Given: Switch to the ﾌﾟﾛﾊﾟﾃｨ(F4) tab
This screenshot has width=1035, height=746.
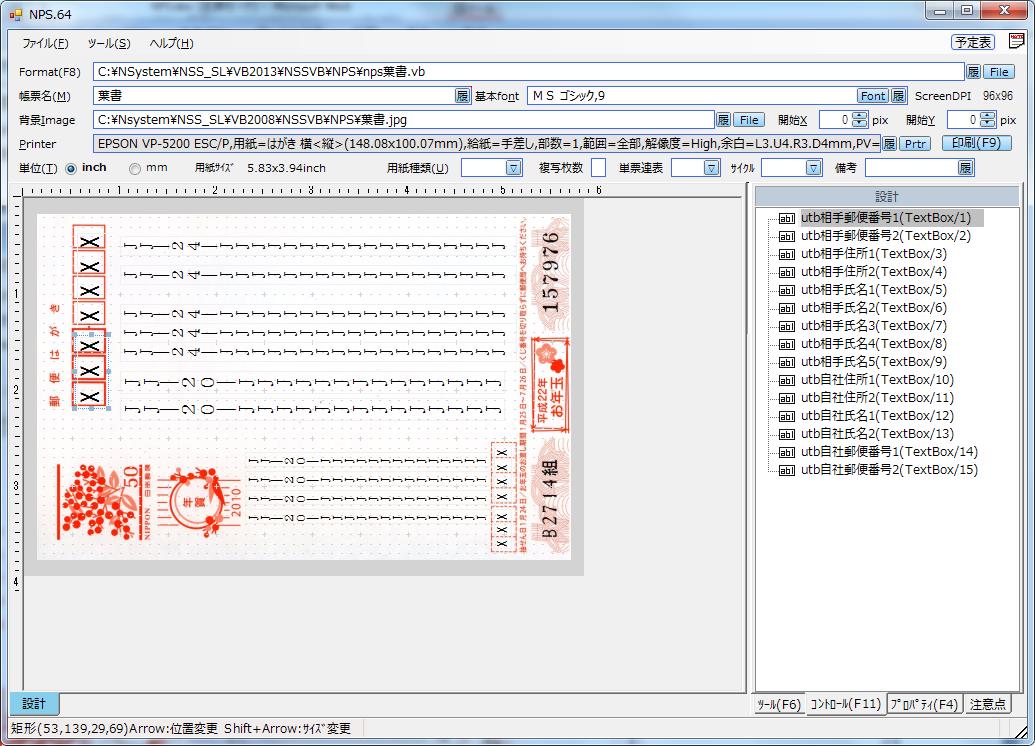Looking at the screenshot, I should (x=924, y=704).
